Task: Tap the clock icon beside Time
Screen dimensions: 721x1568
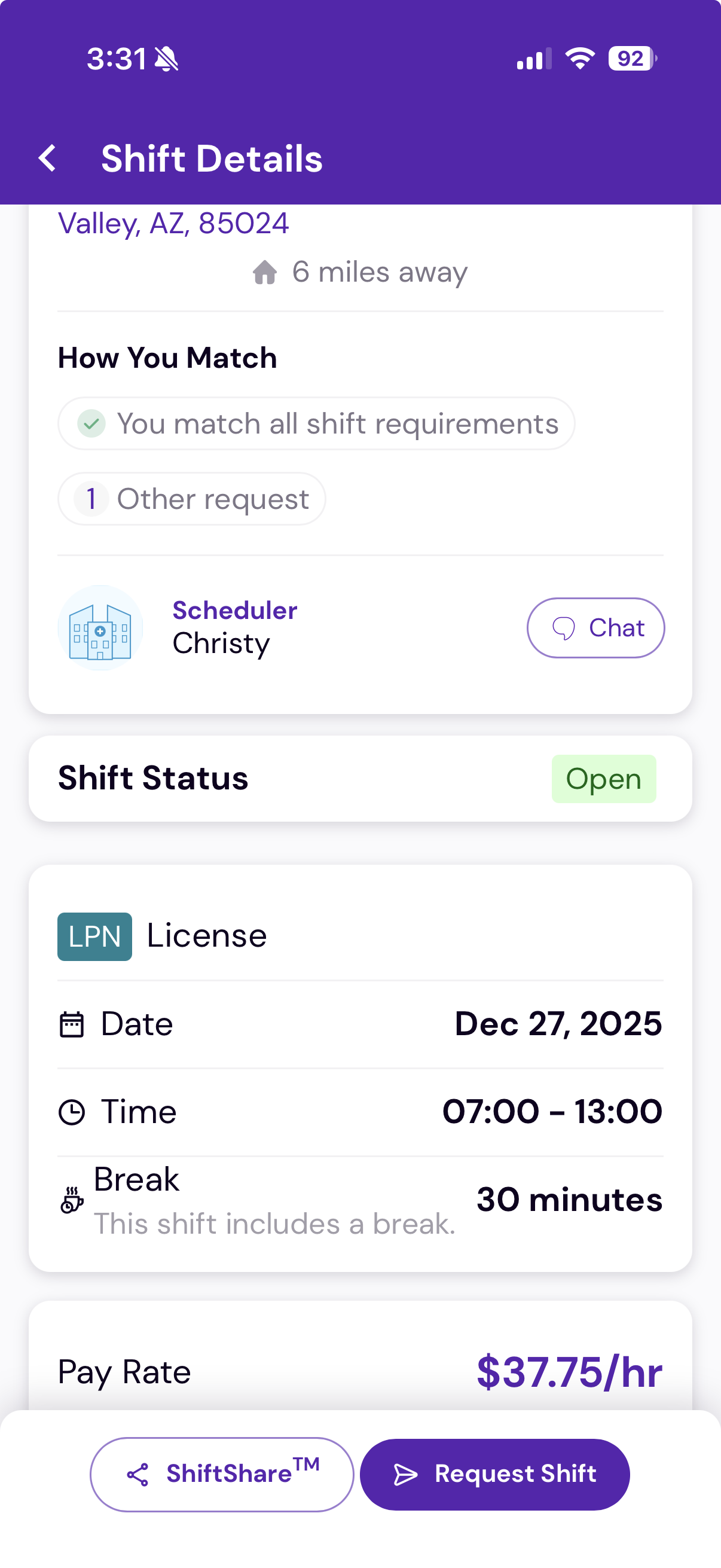Action: tap(72, 1112)
